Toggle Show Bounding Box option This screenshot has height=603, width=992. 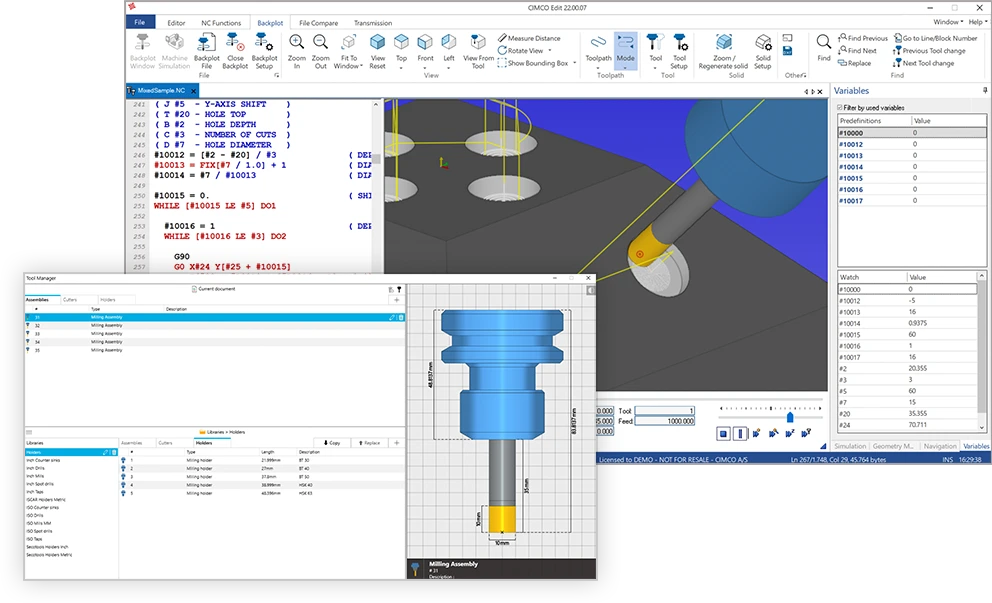click(x=533, y=63)
